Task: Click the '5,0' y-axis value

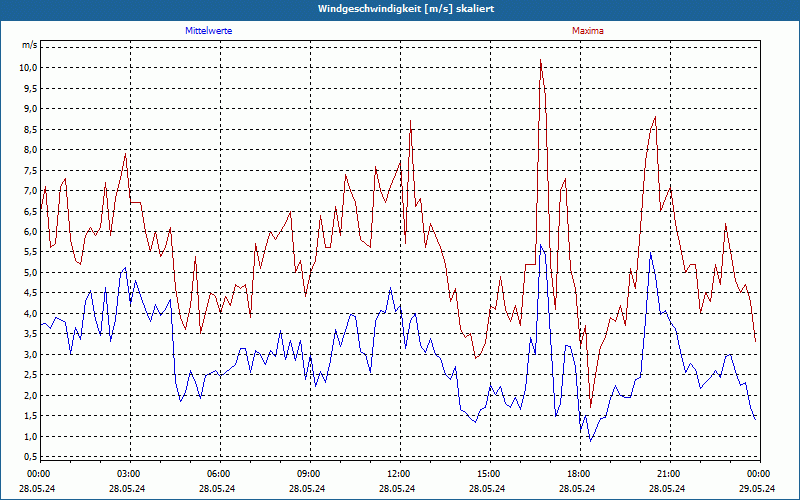Action: point(31,272)
